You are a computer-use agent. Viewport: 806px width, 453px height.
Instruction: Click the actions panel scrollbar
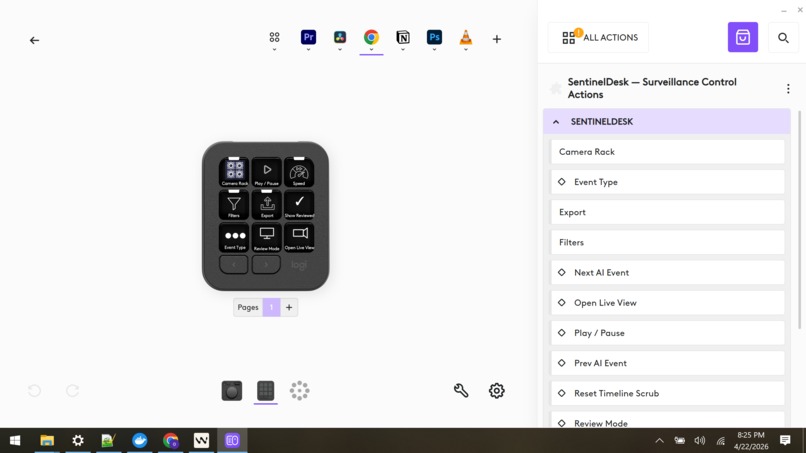(799, 220)
